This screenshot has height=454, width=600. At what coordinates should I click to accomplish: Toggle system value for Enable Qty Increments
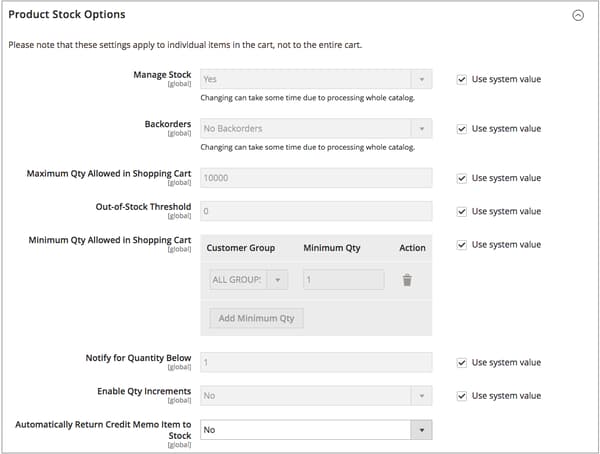click(461, 396)
